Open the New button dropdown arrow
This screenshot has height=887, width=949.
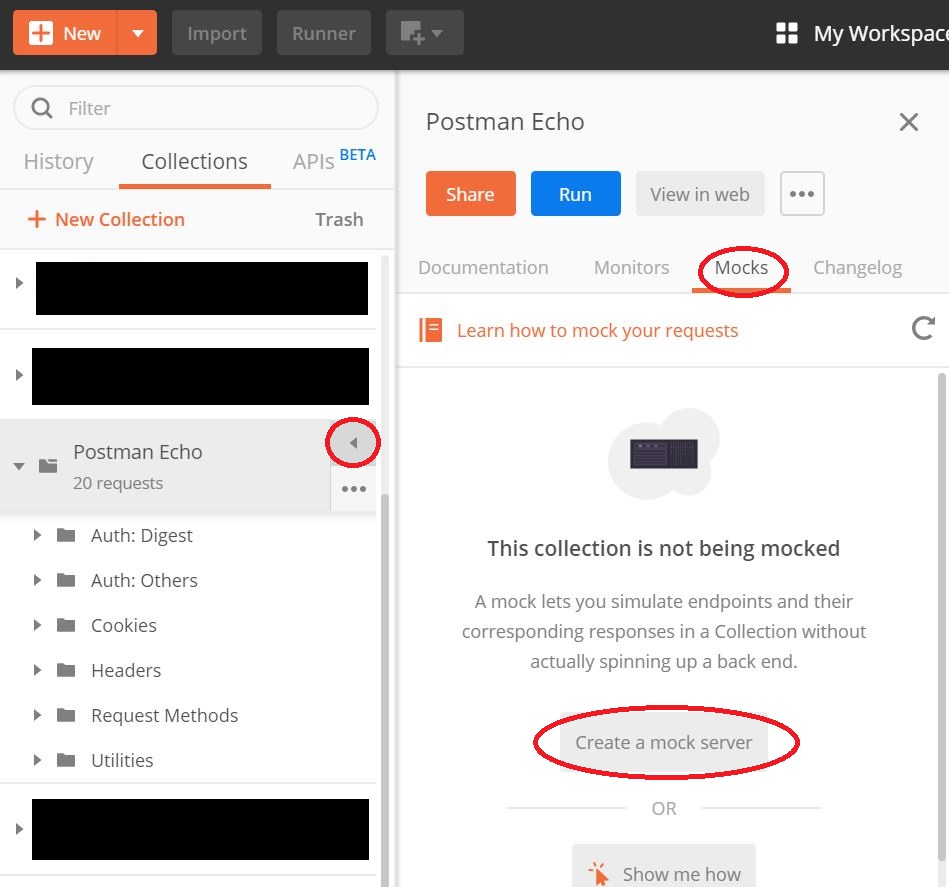[137, 33]
